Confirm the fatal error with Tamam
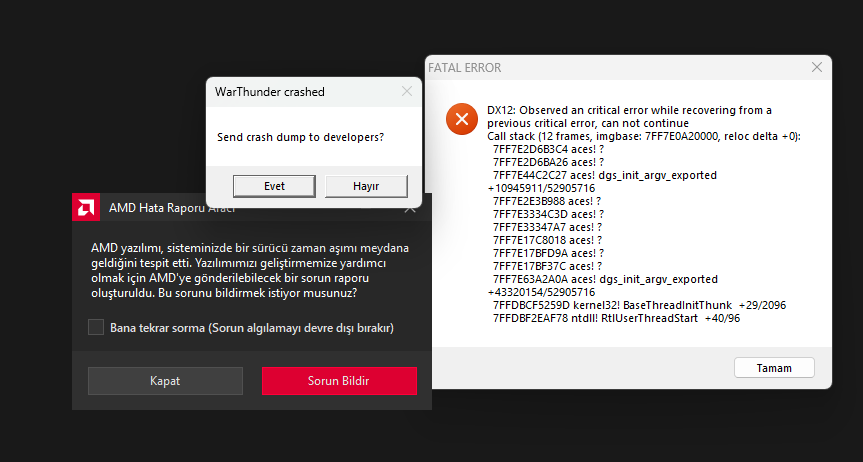Screen dimensions: 863x462 tap(774, 368)
